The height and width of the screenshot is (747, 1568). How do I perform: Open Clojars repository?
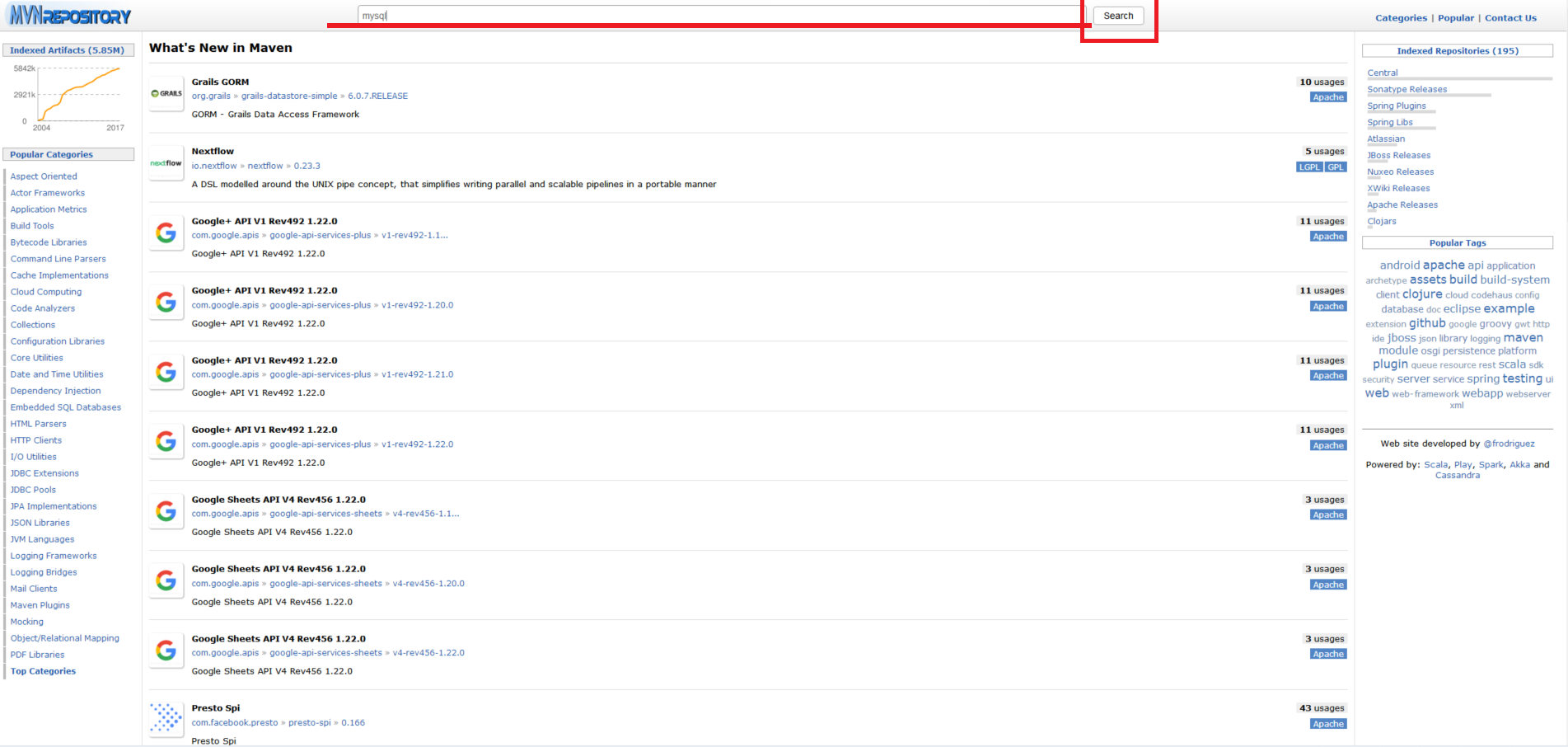[x=1382, y=222]
